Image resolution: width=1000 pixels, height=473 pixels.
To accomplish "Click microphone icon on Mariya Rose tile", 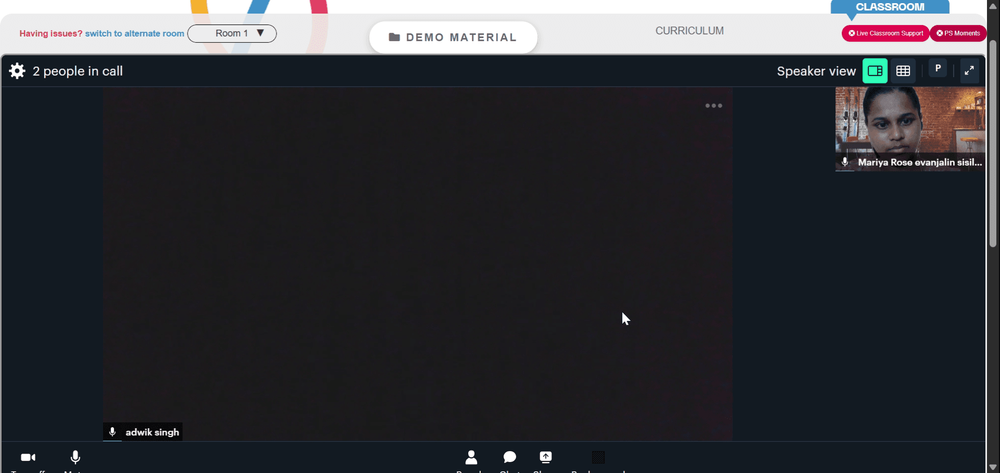I will tap(845, 163).
